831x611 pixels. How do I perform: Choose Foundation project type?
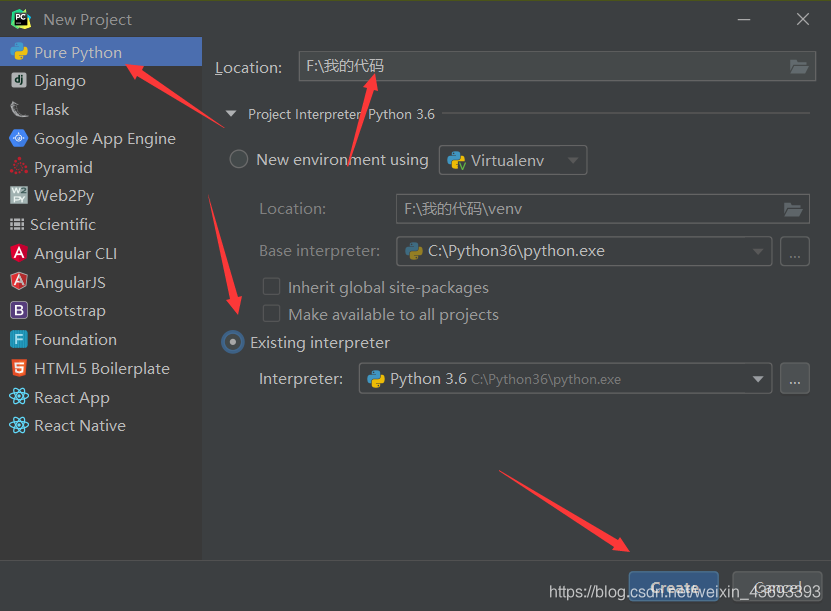point(101,339)
